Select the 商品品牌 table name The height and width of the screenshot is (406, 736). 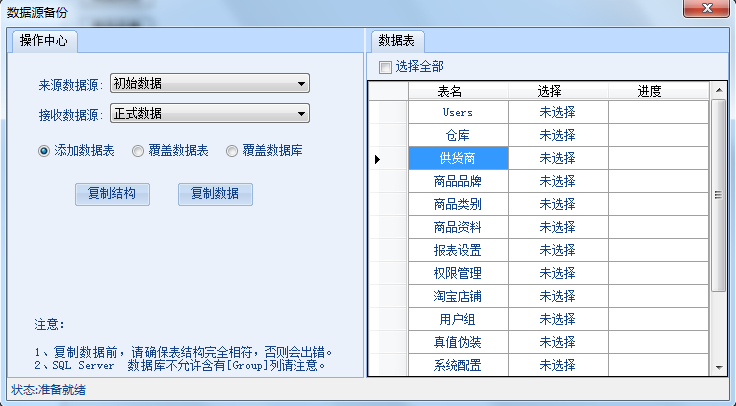point(458,181)
